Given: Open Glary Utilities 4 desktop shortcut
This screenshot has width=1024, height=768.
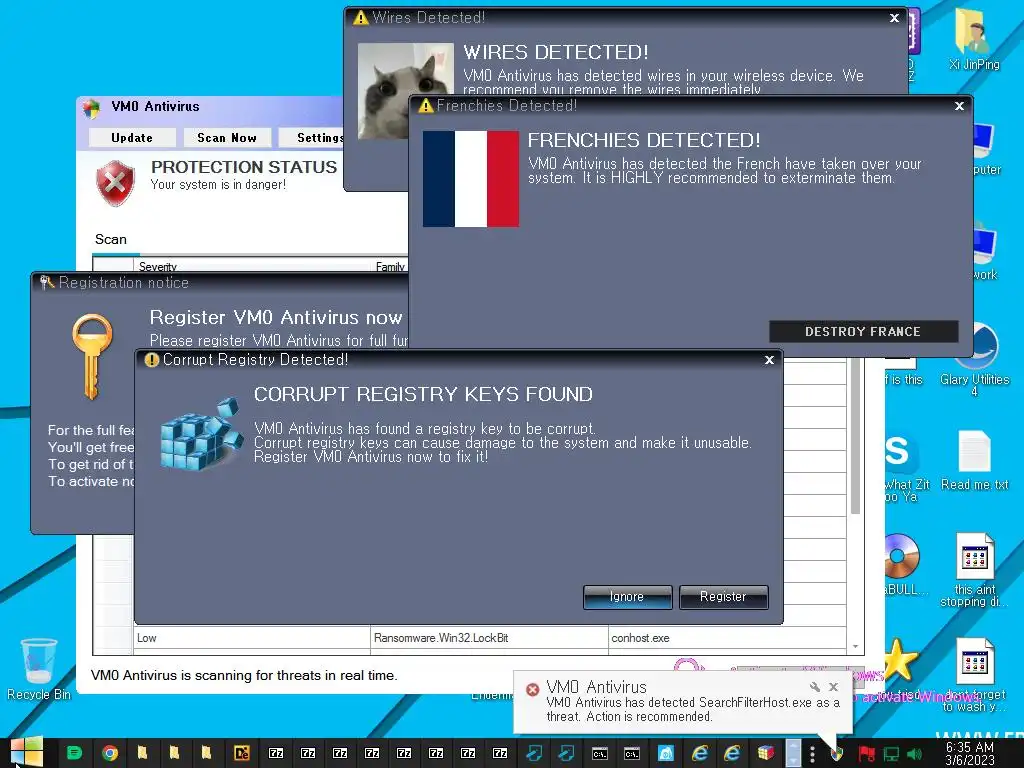Looking at the screenshot, I should pos(974,359).
